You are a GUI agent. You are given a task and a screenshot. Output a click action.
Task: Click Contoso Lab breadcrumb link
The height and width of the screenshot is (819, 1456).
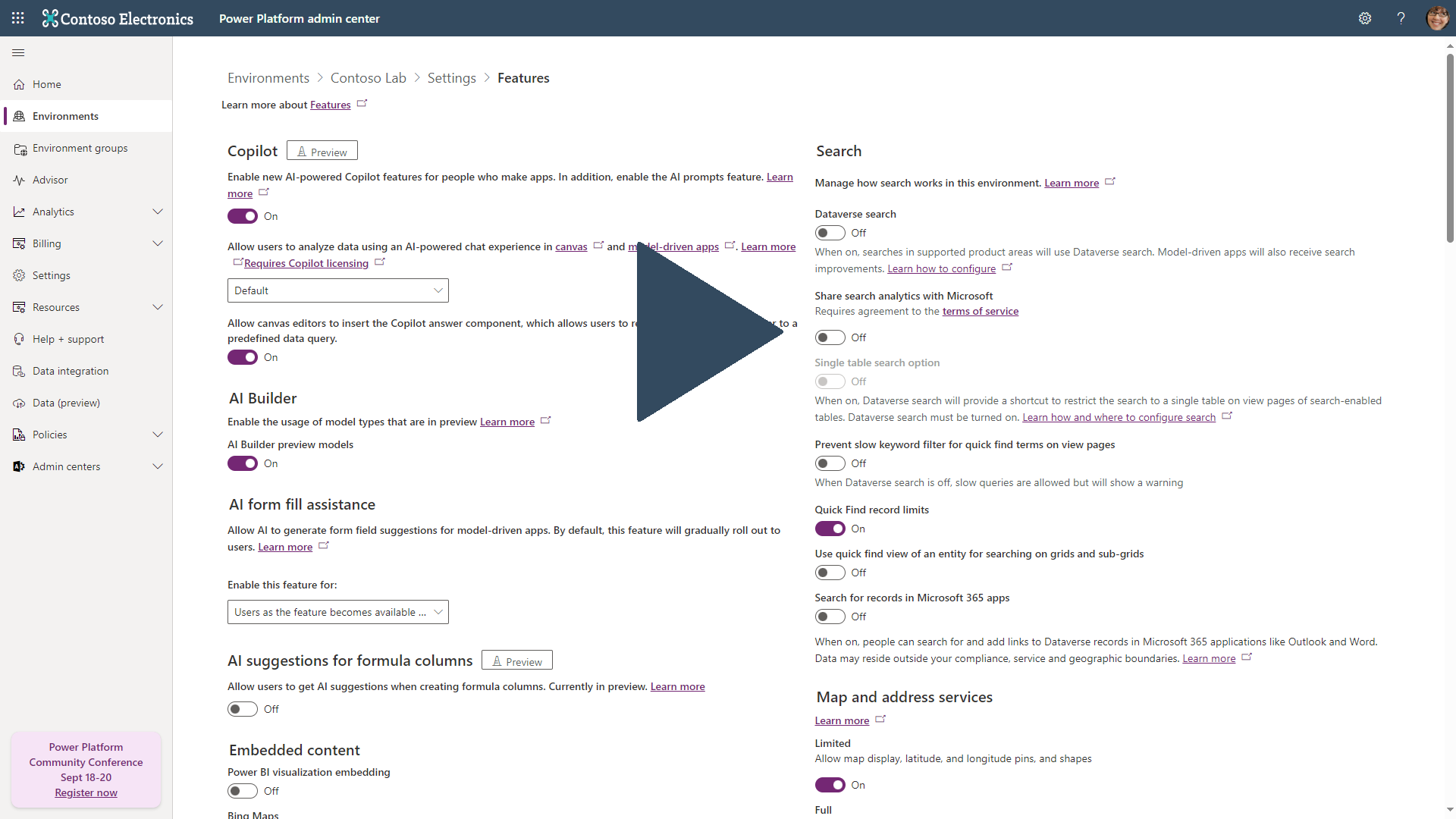[x=368, y=77]
